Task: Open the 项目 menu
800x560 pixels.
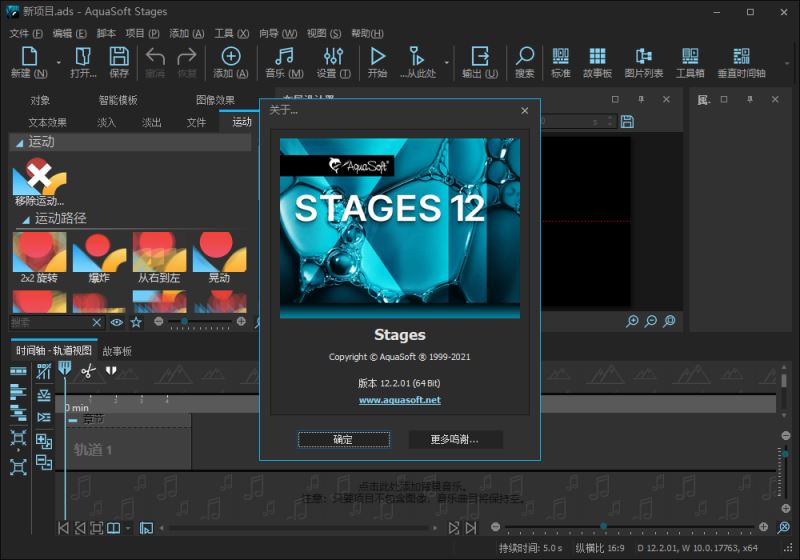Action: (142, 33)
